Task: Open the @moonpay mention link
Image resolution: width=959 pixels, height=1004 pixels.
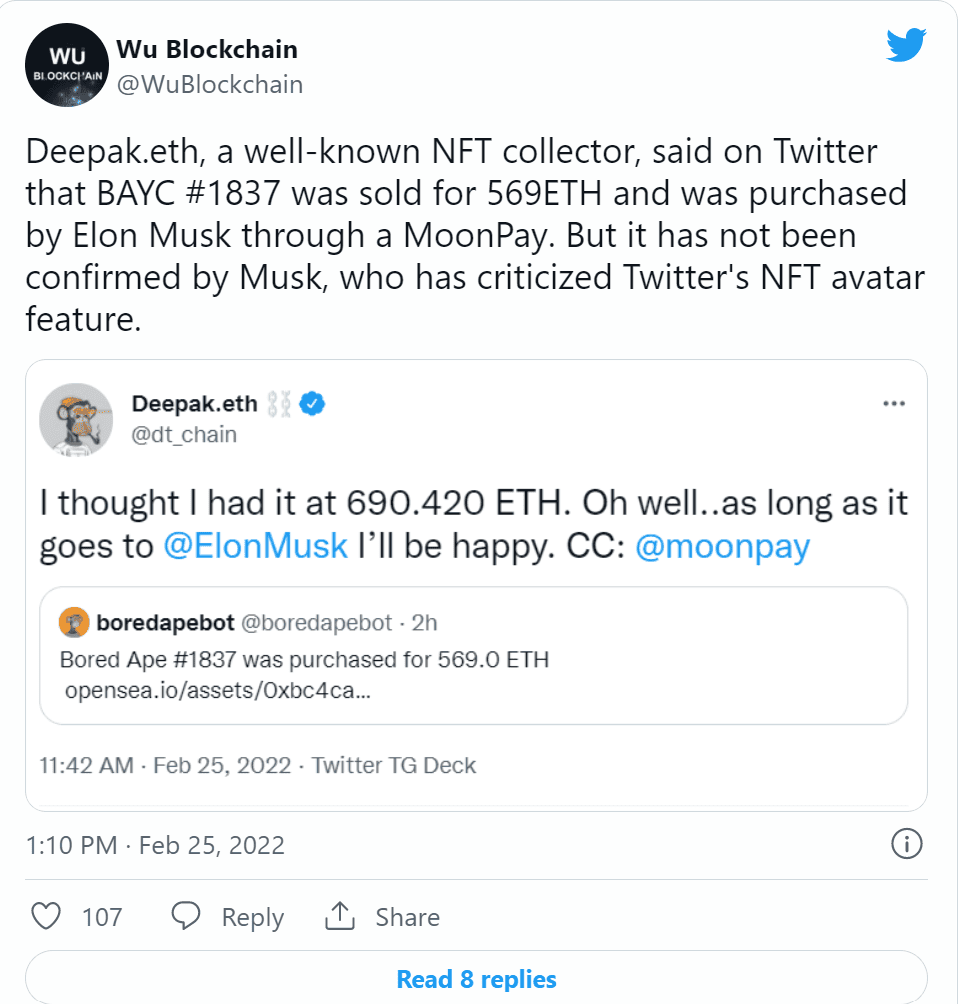Action: (x=723, y=545)
